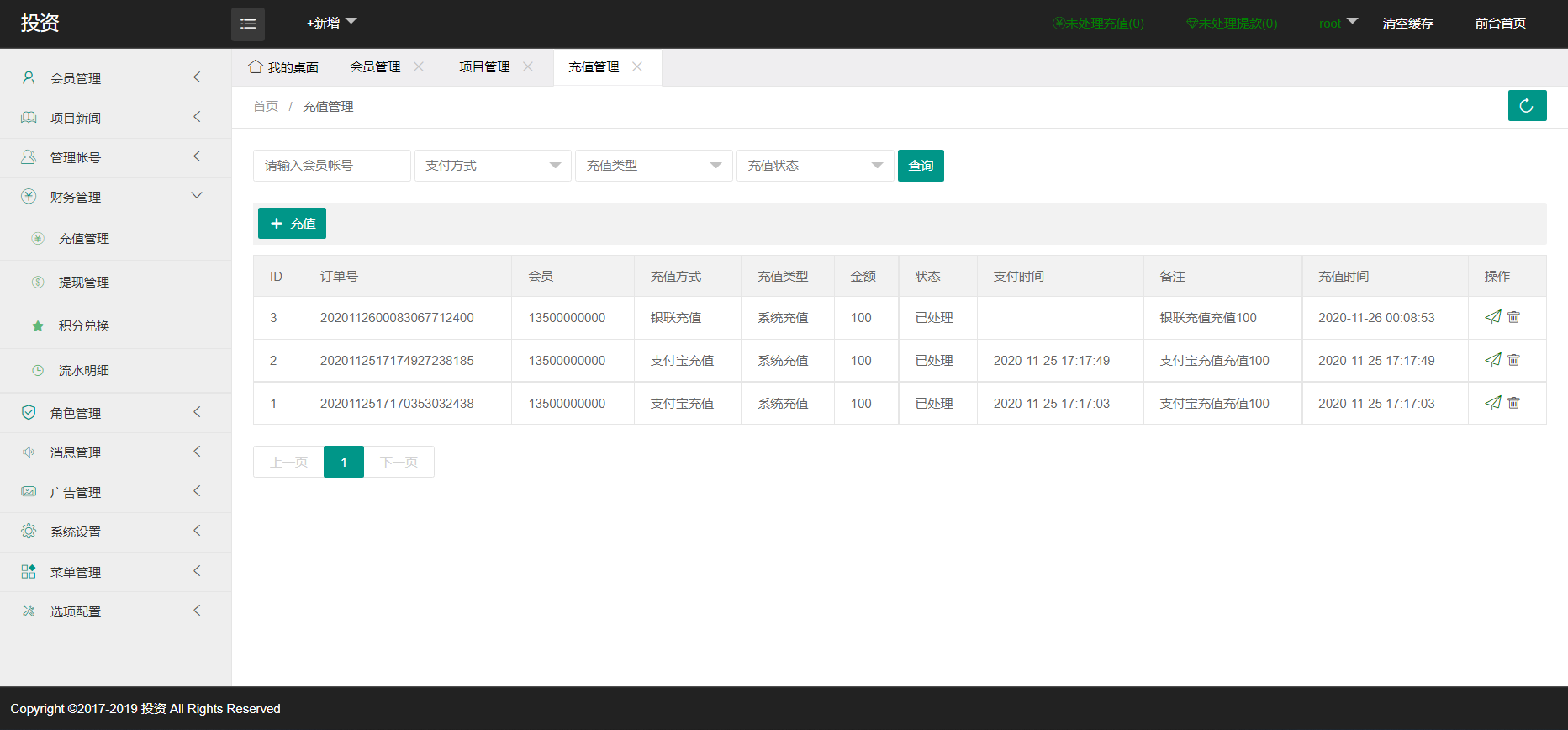Image resolution: width=1568 pixels, height=730 pixels.
Task: Click the send icon for order ID 3
Action: [1493, 317]
